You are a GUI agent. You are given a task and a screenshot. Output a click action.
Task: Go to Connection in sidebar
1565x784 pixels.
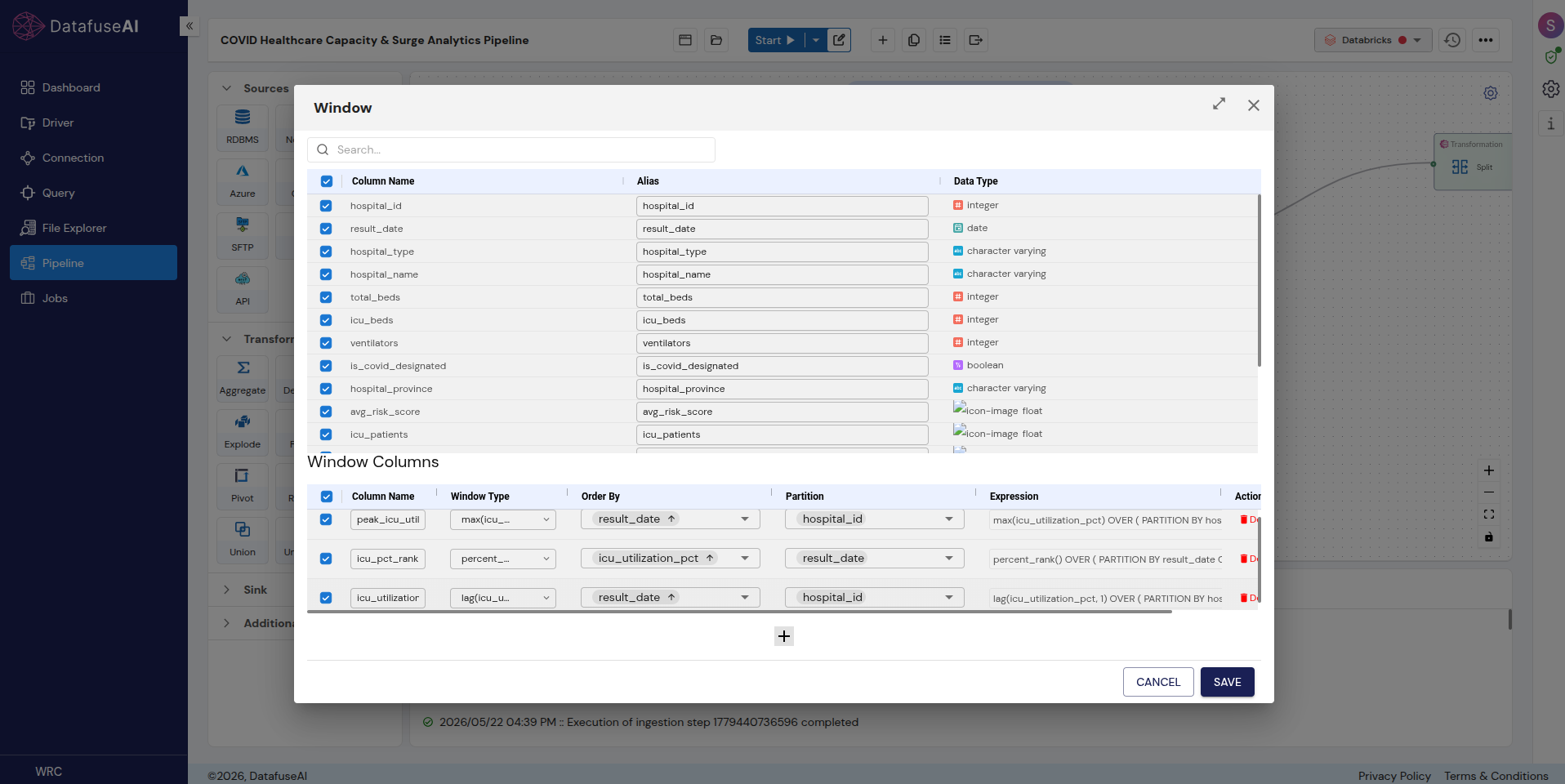coord(93,158)
